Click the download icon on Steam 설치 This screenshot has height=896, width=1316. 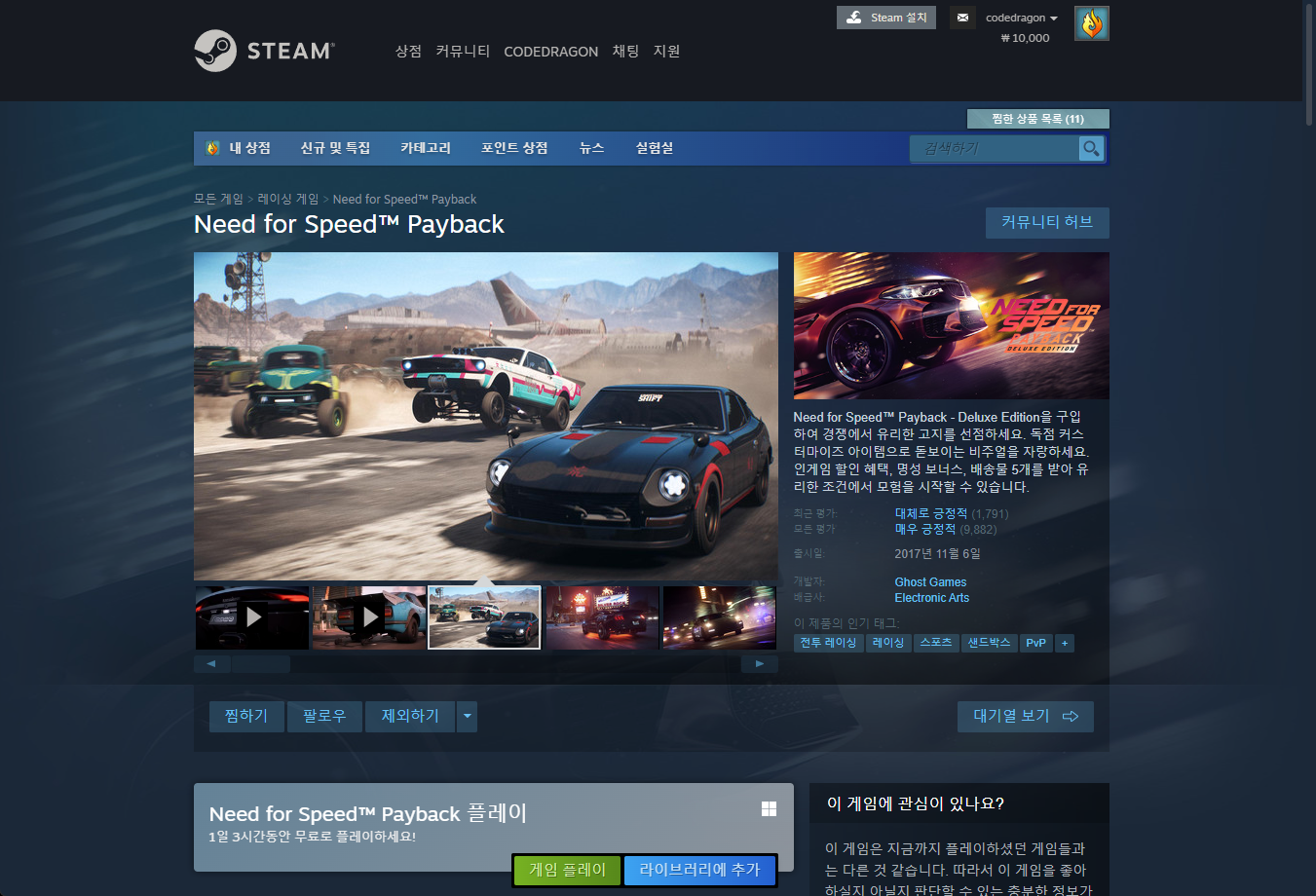854,18
